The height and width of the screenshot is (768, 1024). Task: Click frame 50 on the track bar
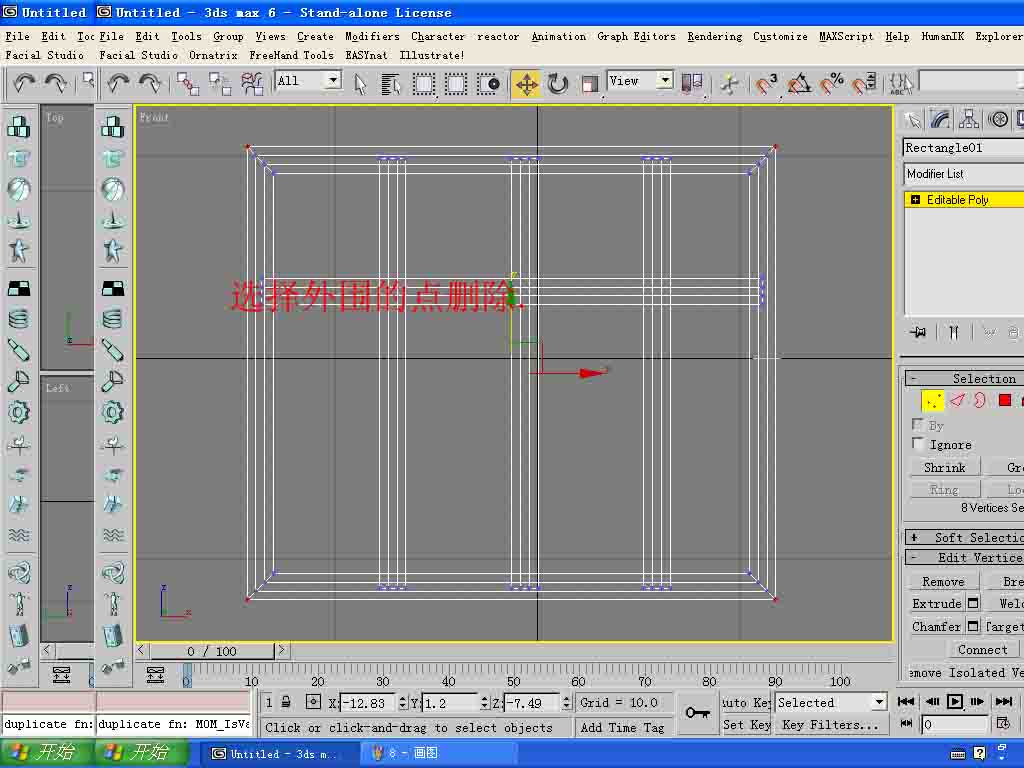[x=514, y=681]
